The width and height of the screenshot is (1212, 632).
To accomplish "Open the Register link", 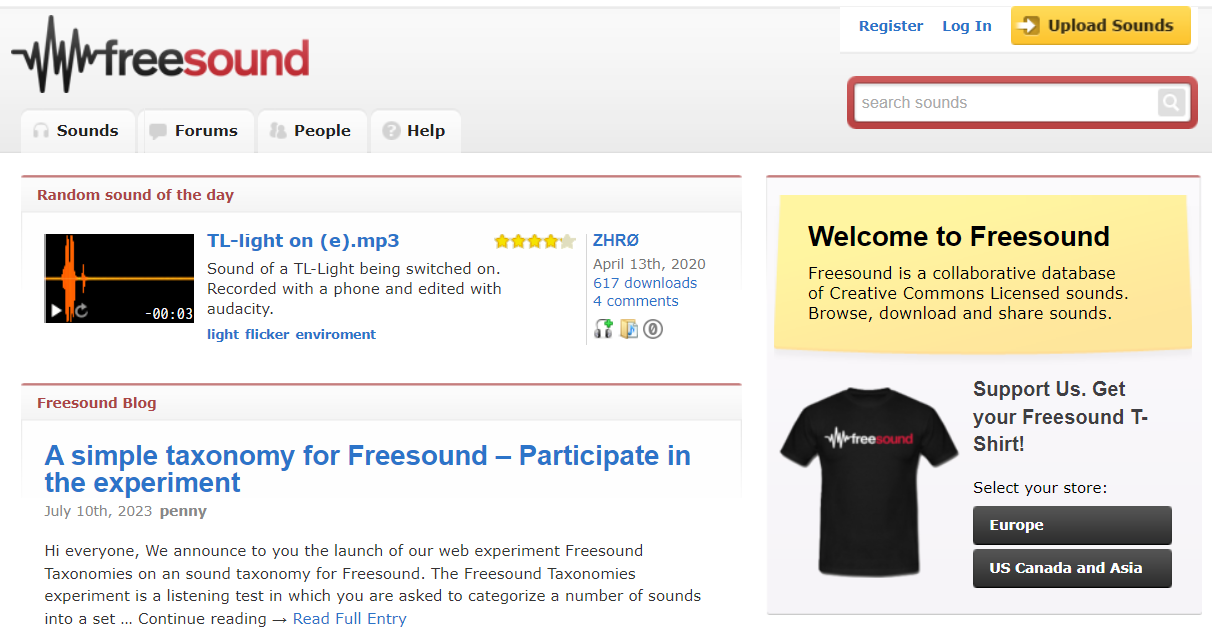I will (891, 26).
